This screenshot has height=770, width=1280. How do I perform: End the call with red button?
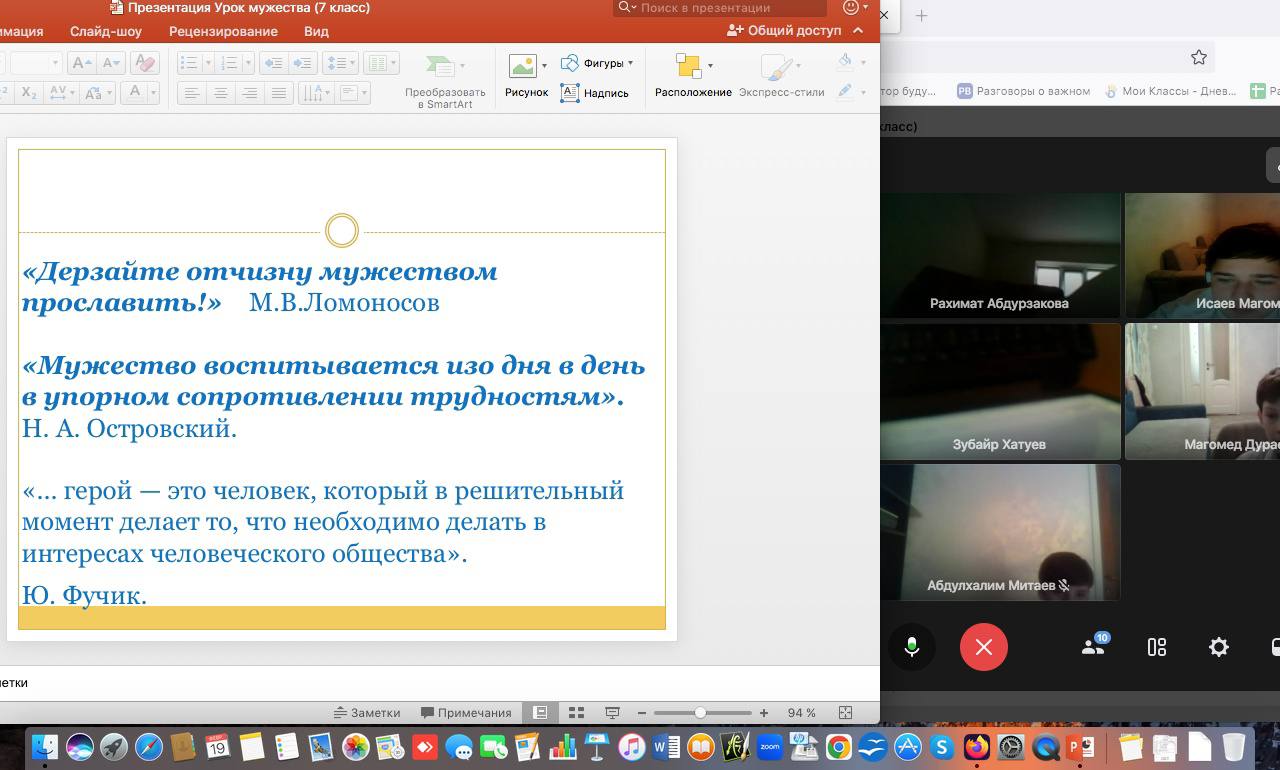click(983, 647)
